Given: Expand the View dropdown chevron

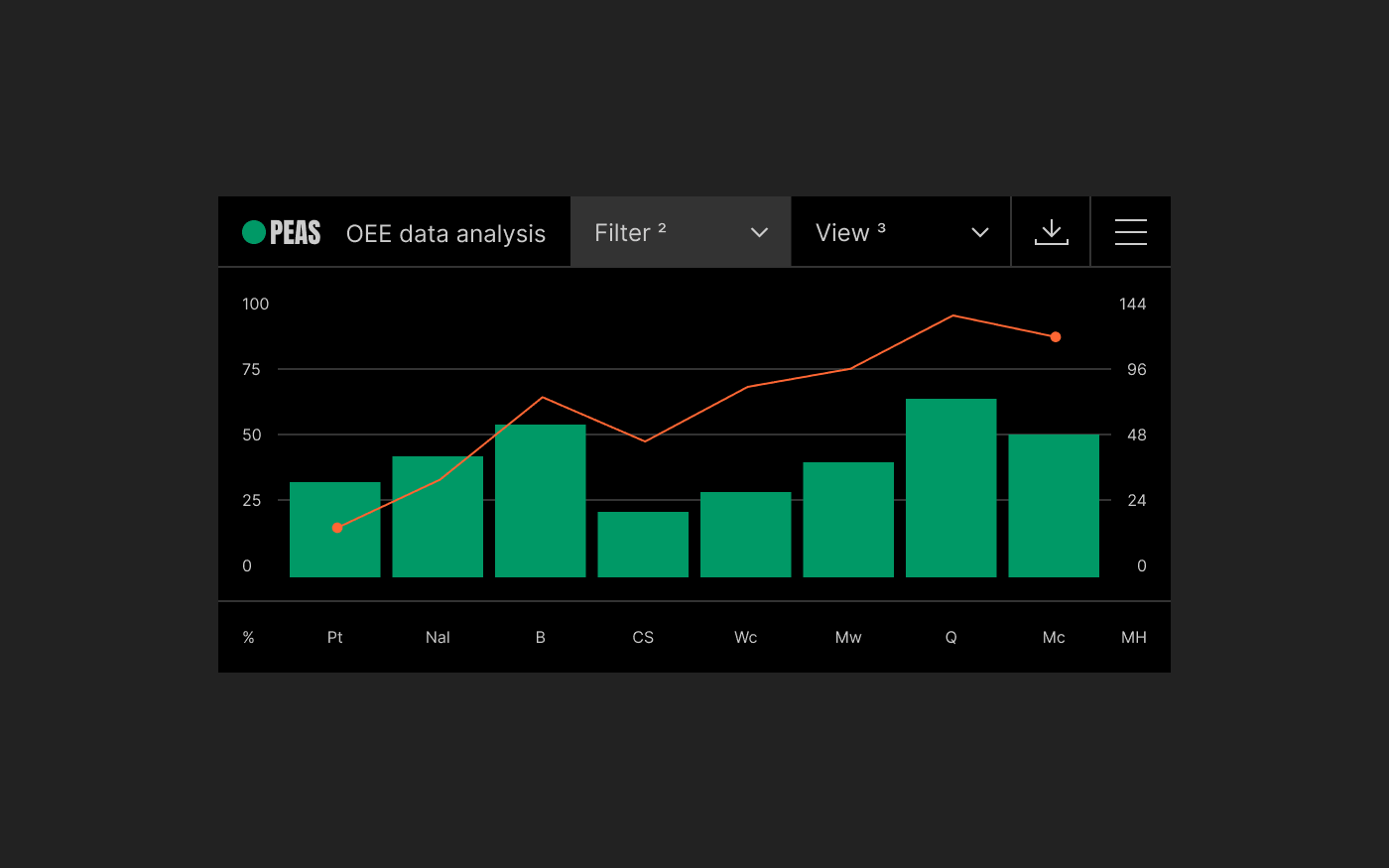Looking at the screenshot, I should tap(980, 232).
